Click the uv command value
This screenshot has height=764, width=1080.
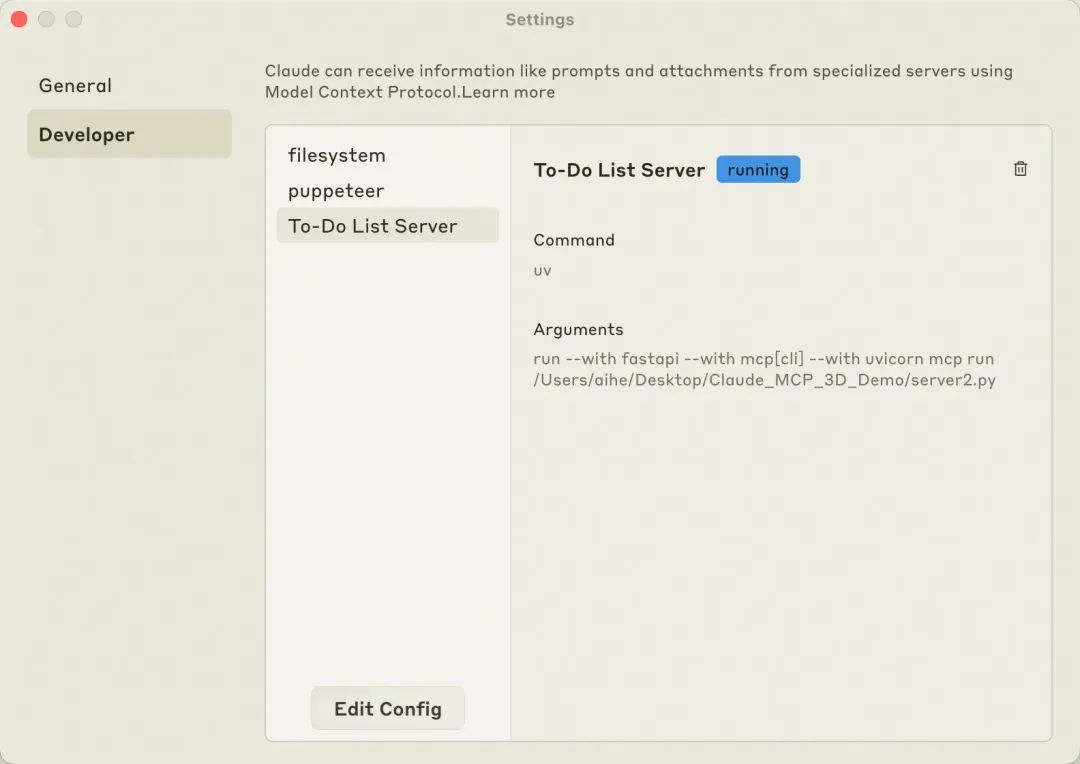[x=542, y=271]
